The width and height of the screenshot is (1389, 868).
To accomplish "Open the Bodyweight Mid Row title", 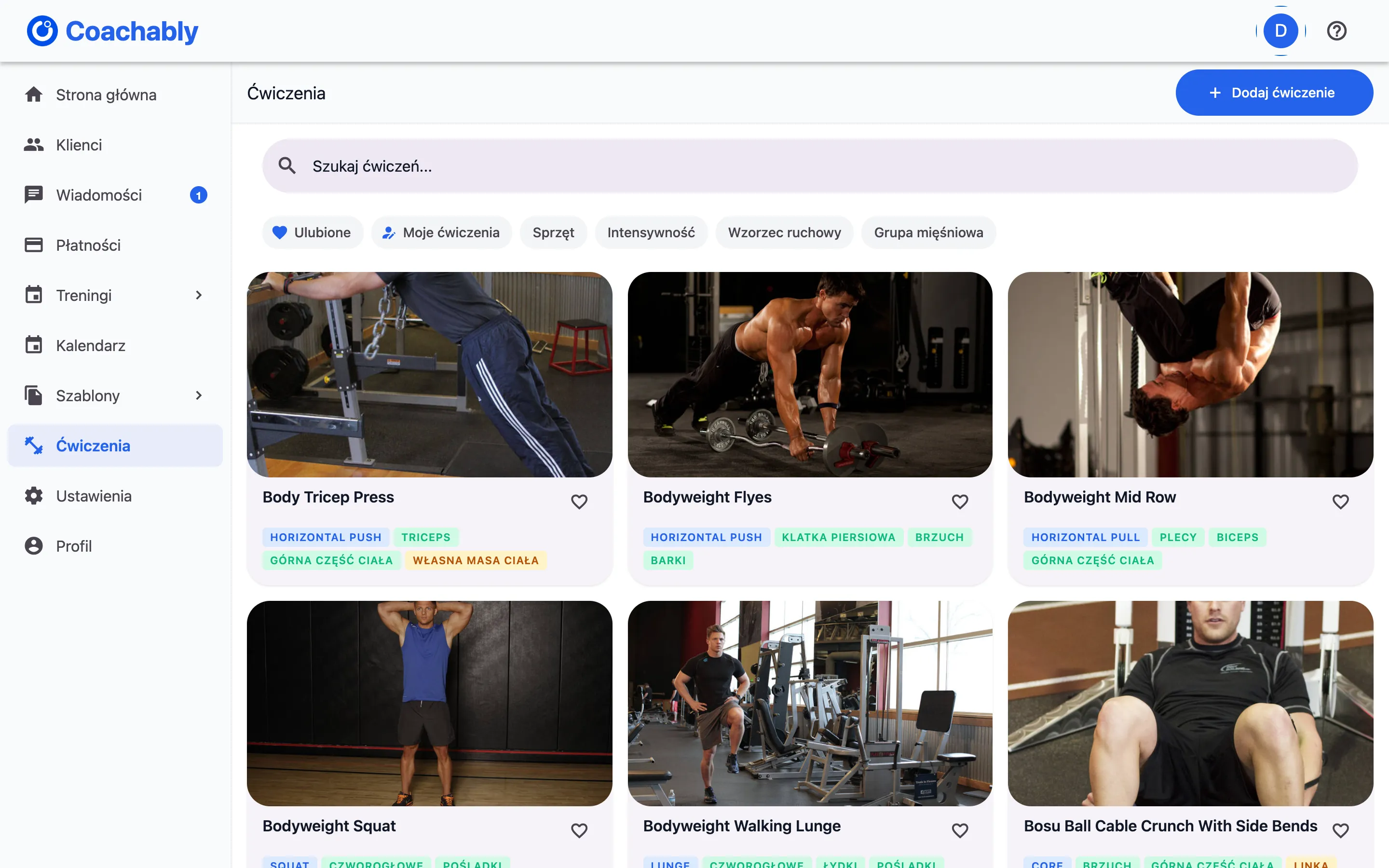I will tap(1100, 497).
